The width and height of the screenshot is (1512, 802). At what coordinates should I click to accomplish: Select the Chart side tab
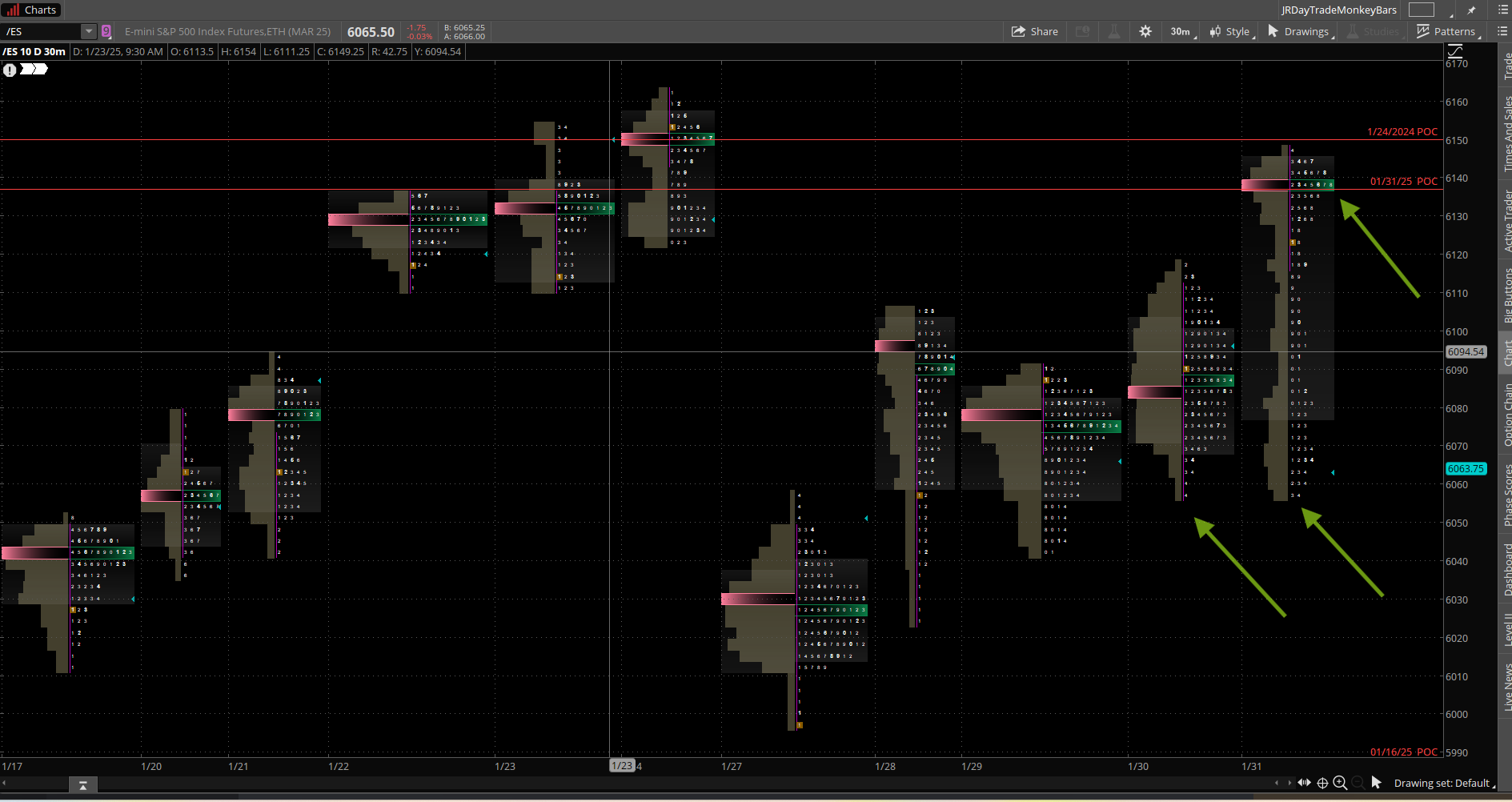tap(1506, 353)
